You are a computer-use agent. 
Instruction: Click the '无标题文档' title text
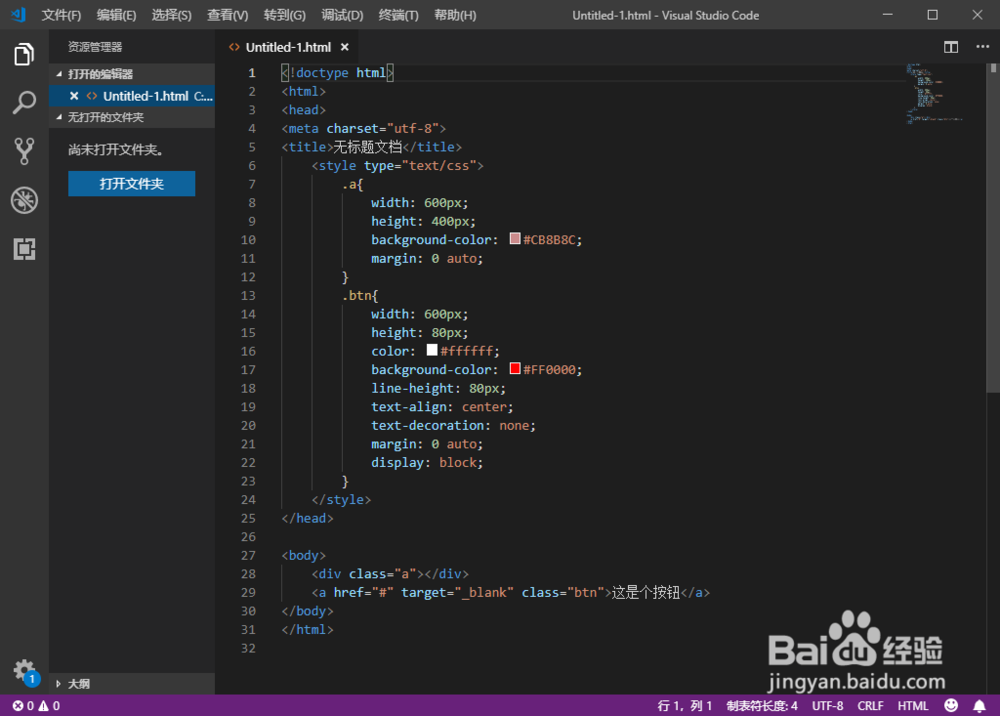click(367, 147)
